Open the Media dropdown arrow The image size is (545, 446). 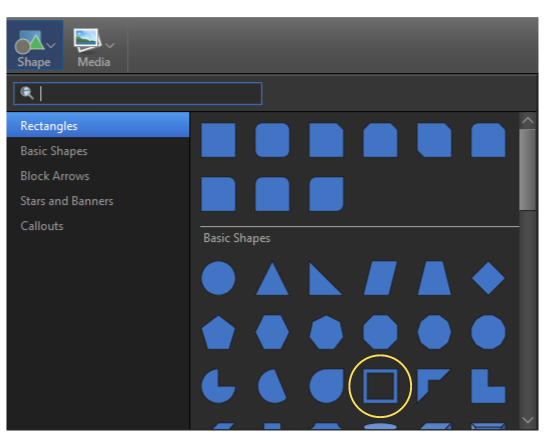click(109, 45)
